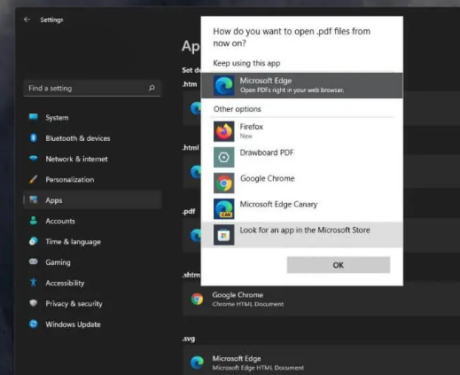Image resolution: width=460 pixels, height=375 pixels.
Task: Click the Drawboard PDF hexagon icon
Action: click(224, 157)
